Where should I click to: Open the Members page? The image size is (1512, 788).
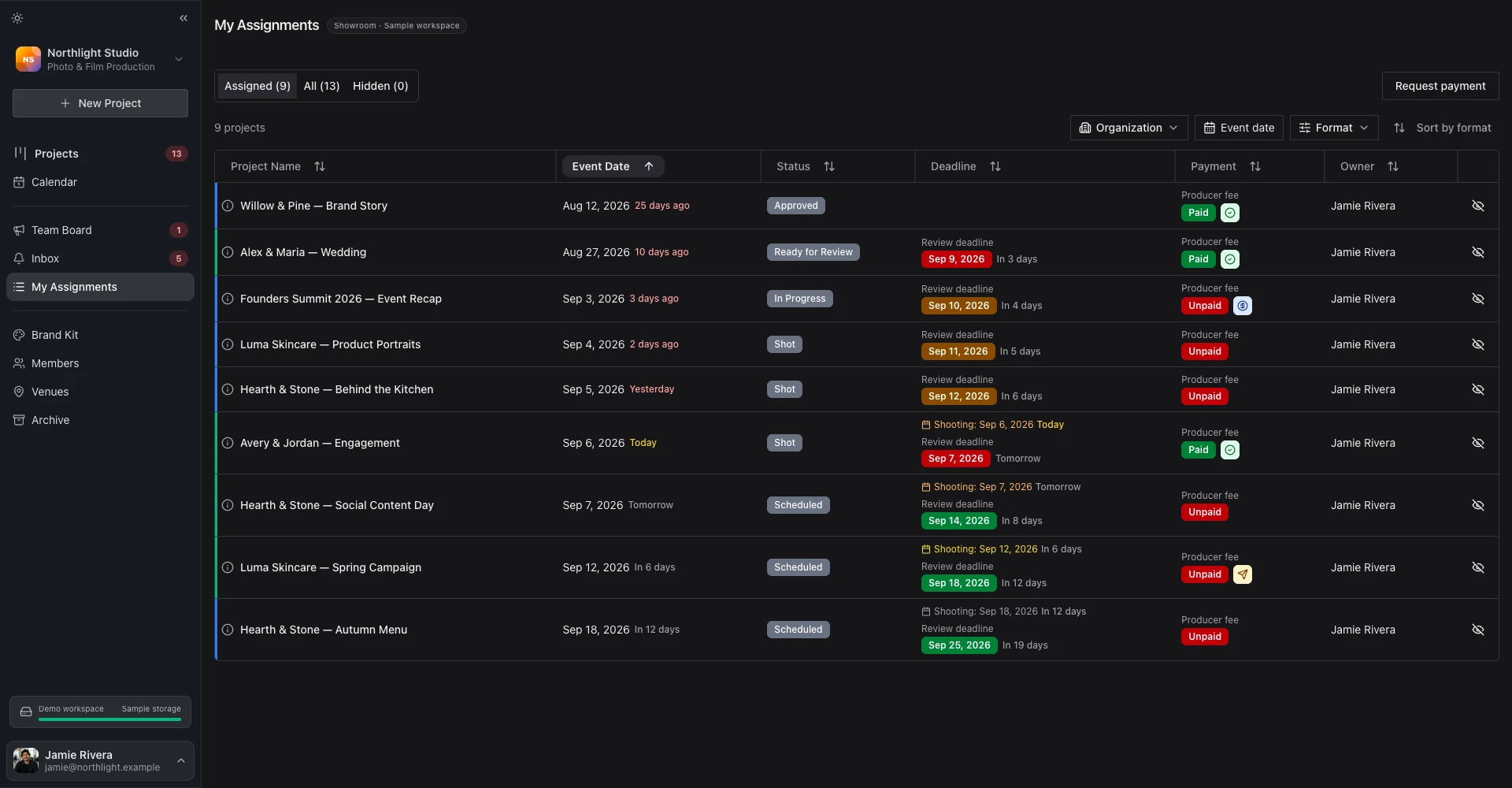point(100,363)
